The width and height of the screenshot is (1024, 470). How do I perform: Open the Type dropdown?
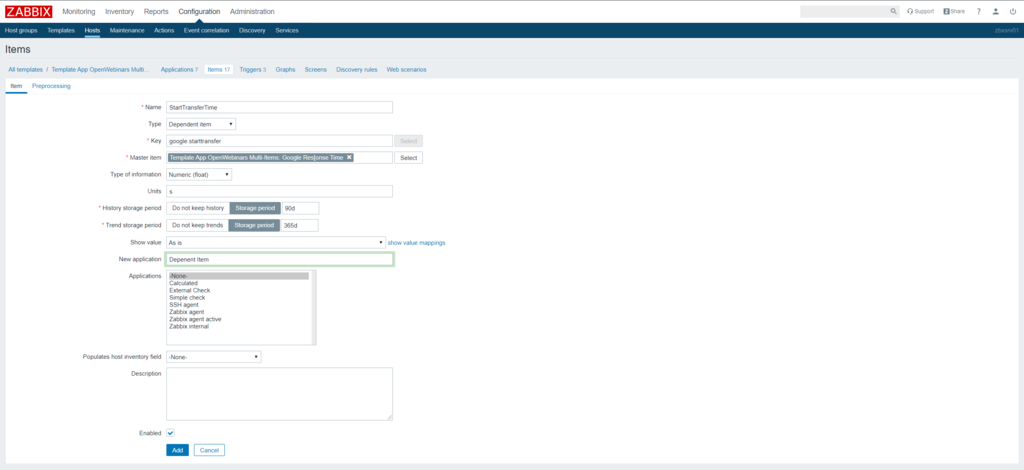[201, 124]
